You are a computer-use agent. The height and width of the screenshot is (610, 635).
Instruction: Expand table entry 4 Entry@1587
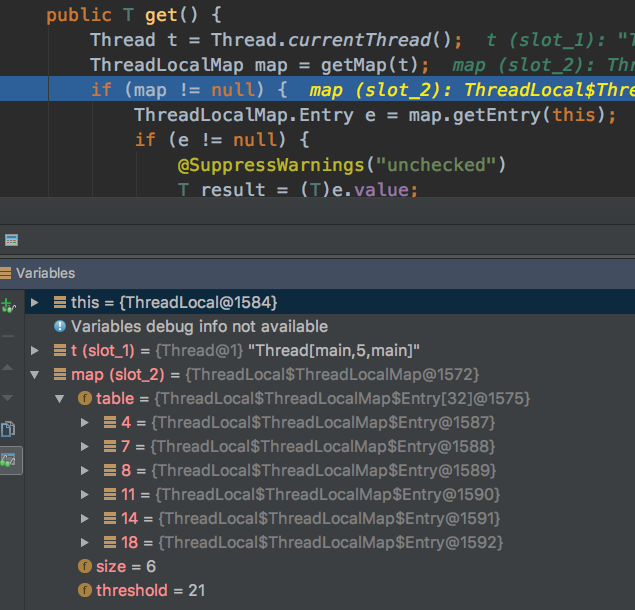pyautogui.click(x=84, y=422)
